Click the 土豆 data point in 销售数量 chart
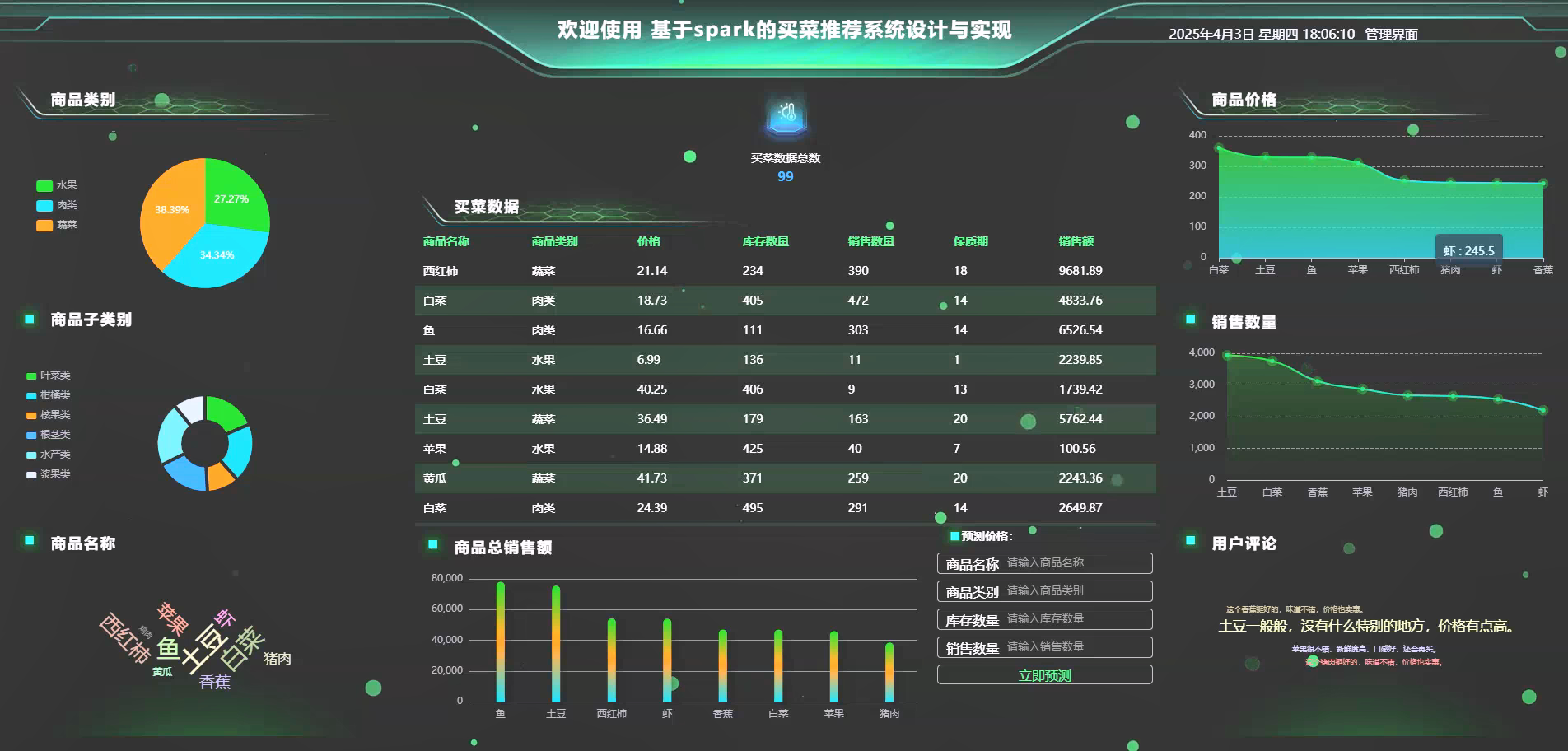 tap(1227, 356)
